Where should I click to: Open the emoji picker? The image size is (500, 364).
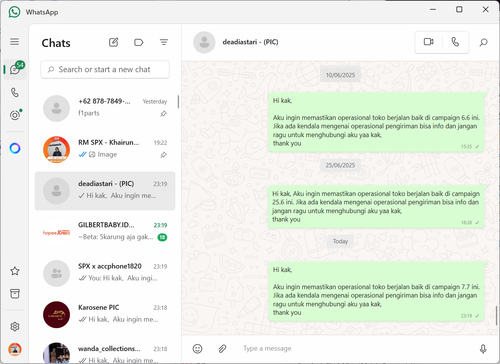click(197, 349)
